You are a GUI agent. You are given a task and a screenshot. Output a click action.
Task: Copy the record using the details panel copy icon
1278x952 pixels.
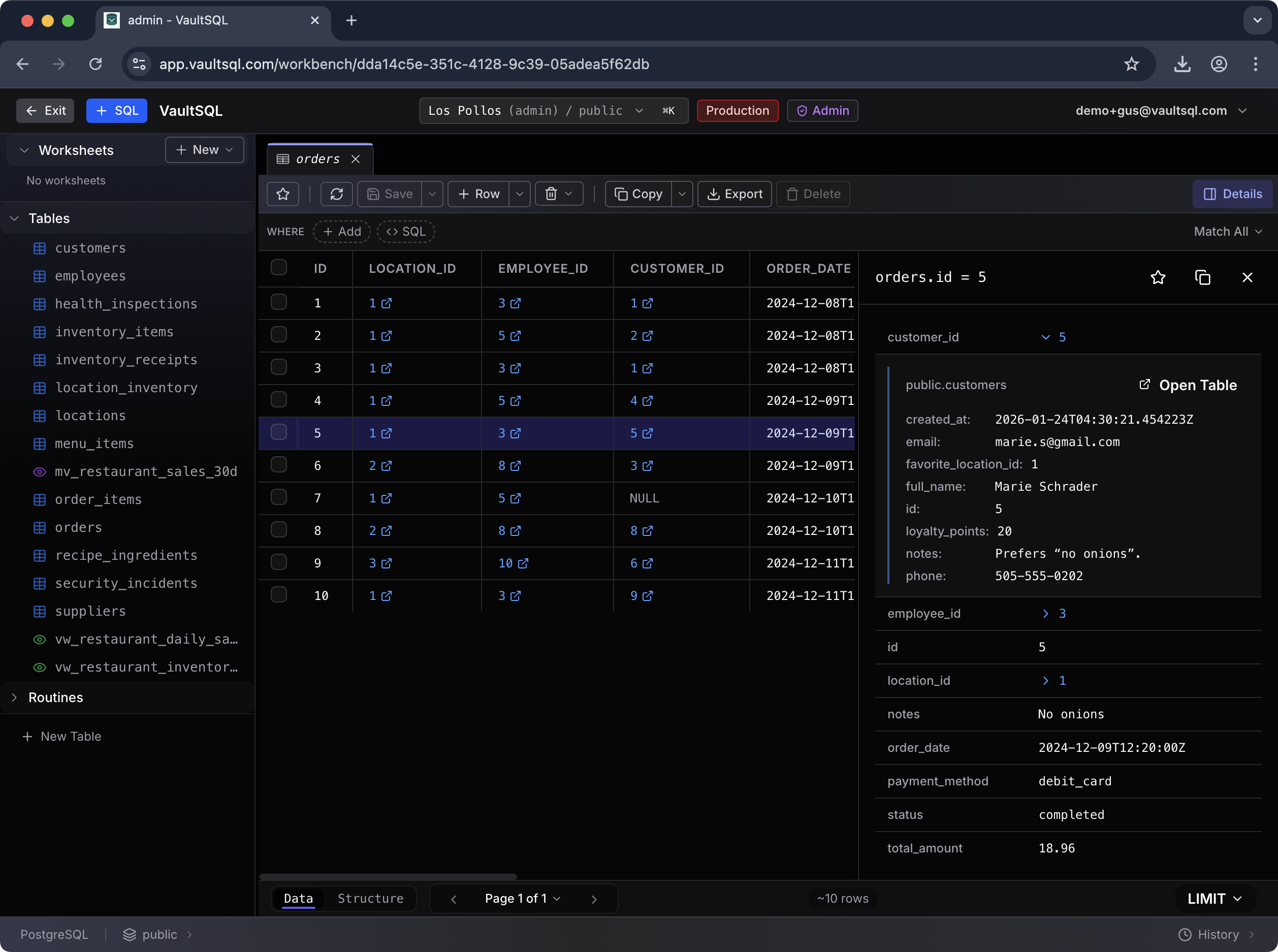[1202, 278]
